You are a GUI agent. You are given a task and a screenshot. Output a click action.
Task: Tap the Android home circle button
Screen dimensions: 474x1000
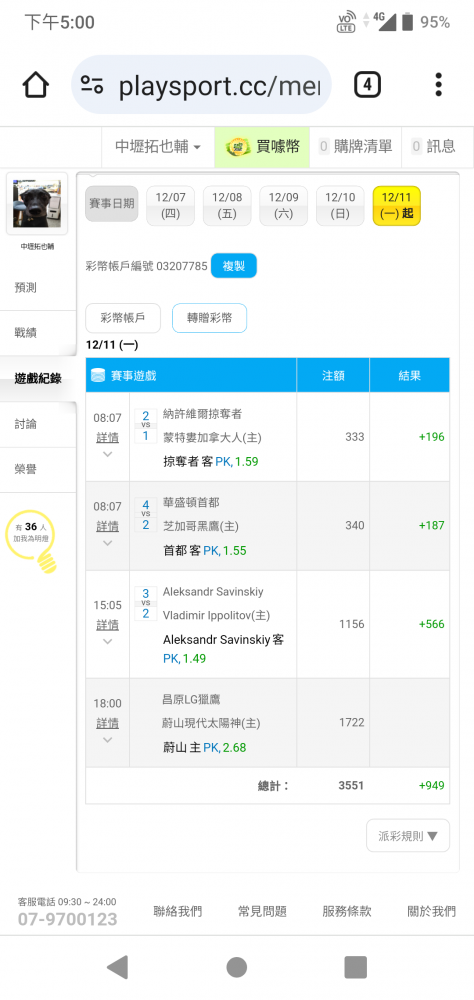237,967
